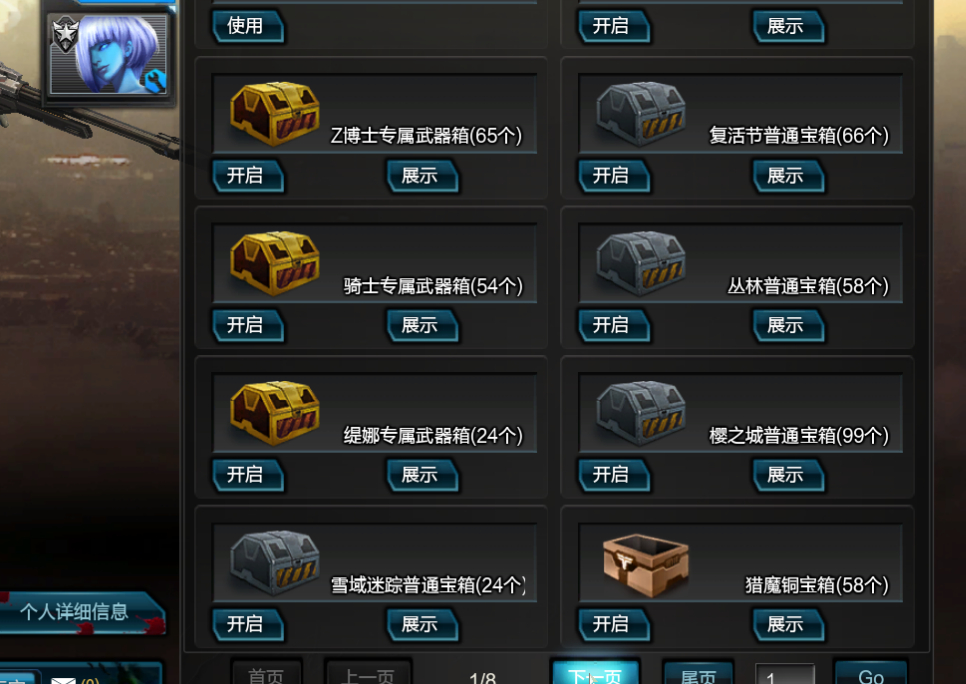Jump to last page with 尾页
966x684 pixels.
click(x=698, y=674)
